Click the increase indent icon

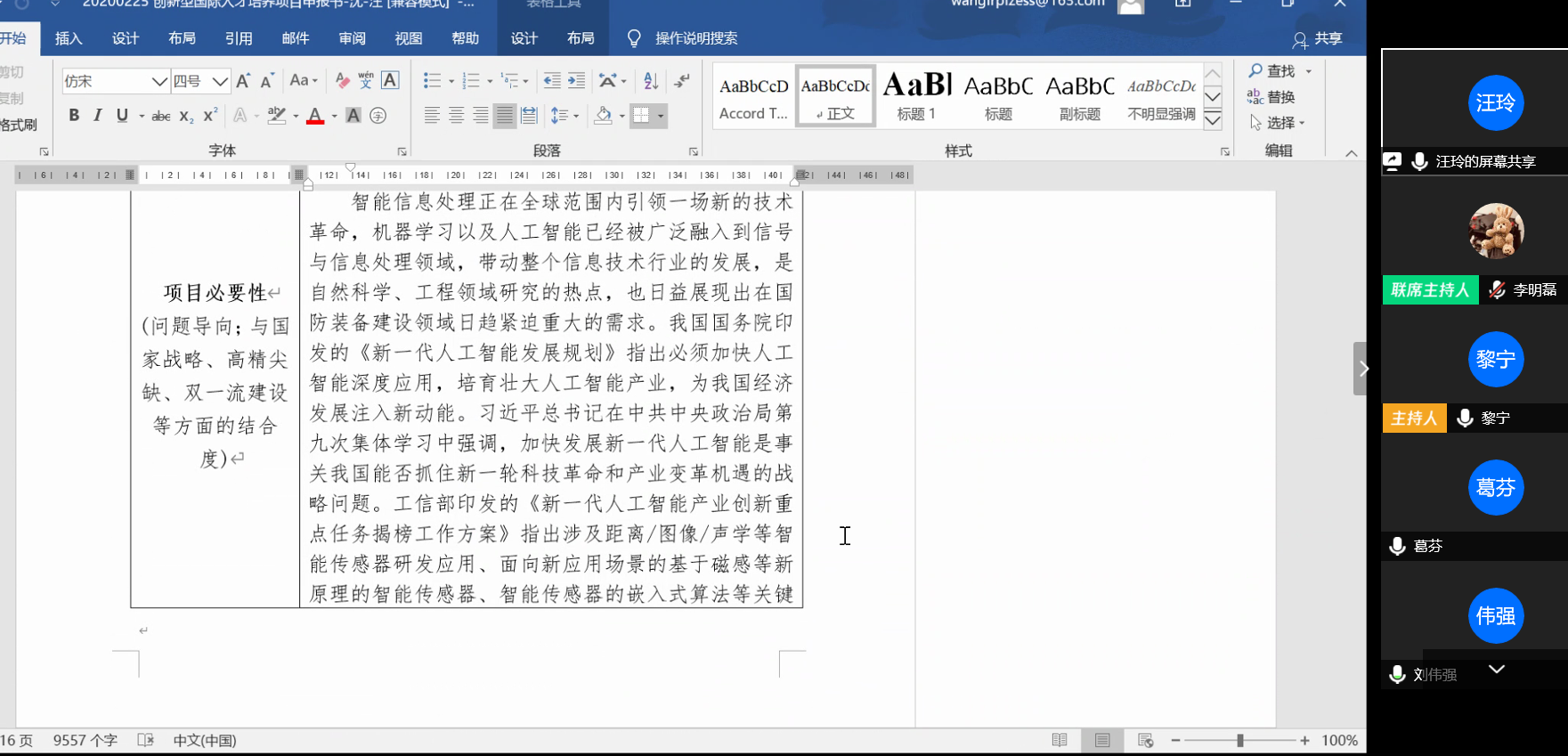pos(577,81)
